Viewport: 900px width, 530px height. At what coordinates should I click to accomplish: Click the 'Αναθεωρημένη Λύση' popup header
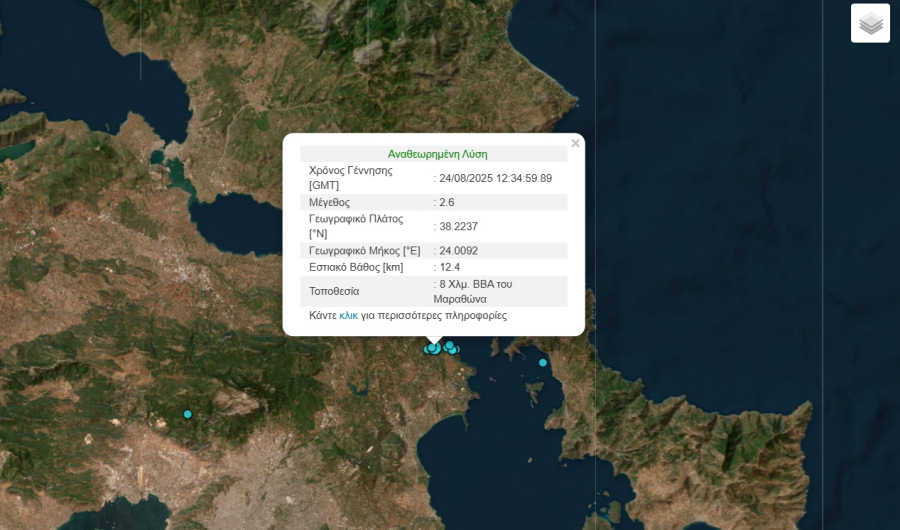(437, 154)
